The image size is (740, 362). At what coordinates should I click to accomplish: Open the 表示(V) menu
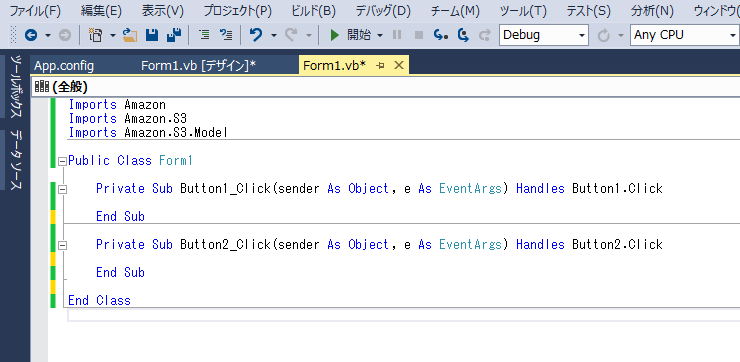tap(163, 11)
